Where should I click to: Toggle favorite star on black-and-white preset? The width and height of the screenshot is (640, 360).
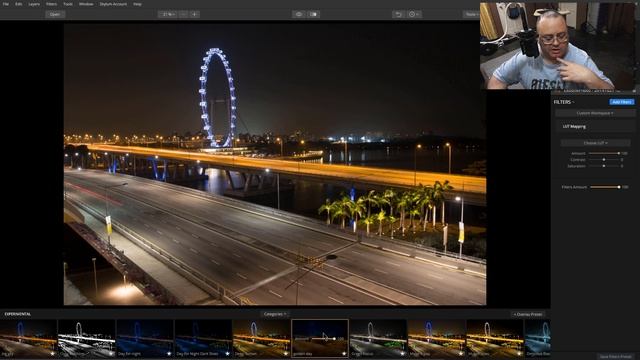(x=111, y=353)
